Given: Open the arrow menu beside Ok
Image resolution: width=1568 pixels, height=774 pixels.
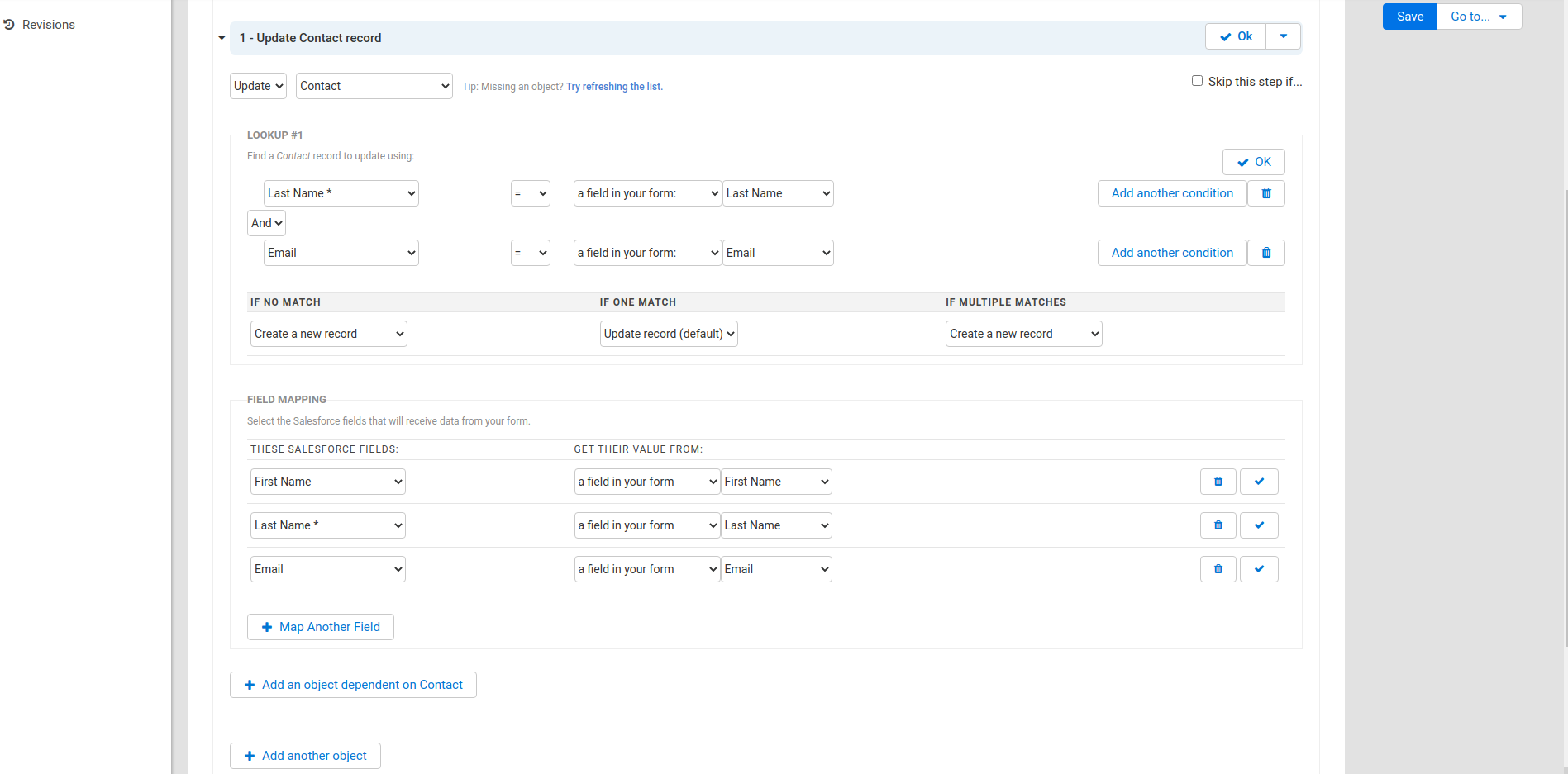Looking at the screenshot, I should coord(1283,36).
